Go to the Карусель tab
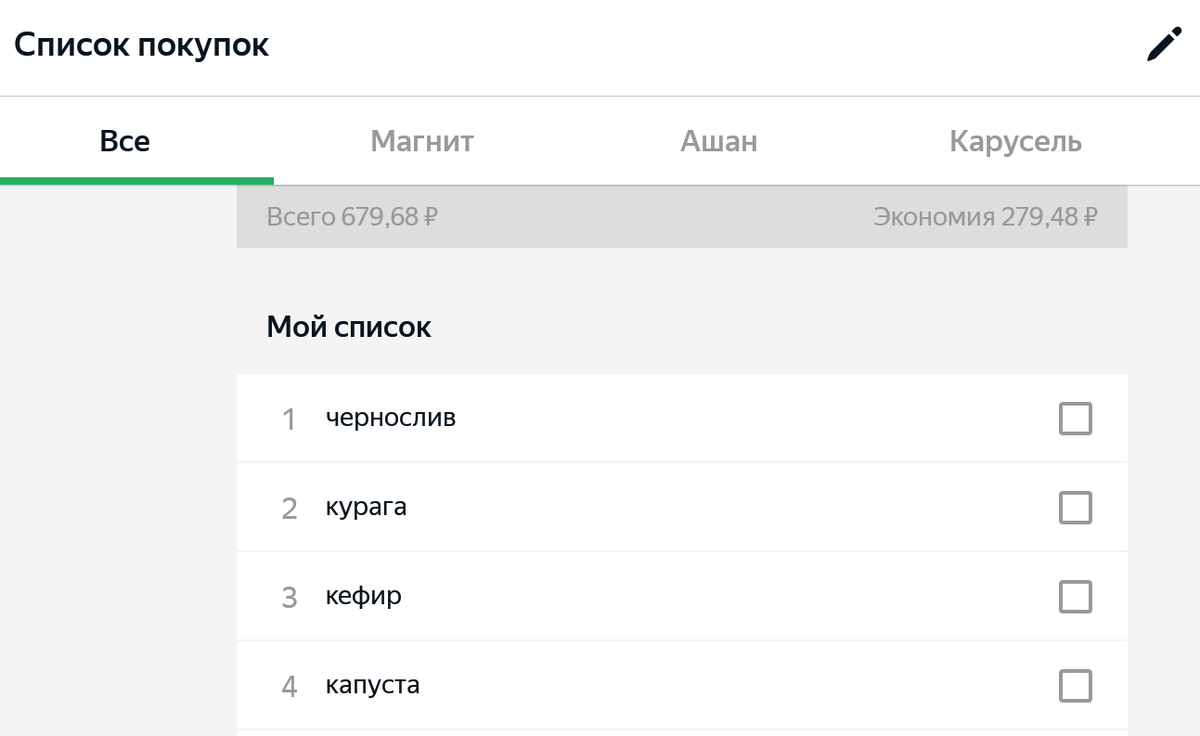The image size is (1200, 736). click(x=1016, y=141)
